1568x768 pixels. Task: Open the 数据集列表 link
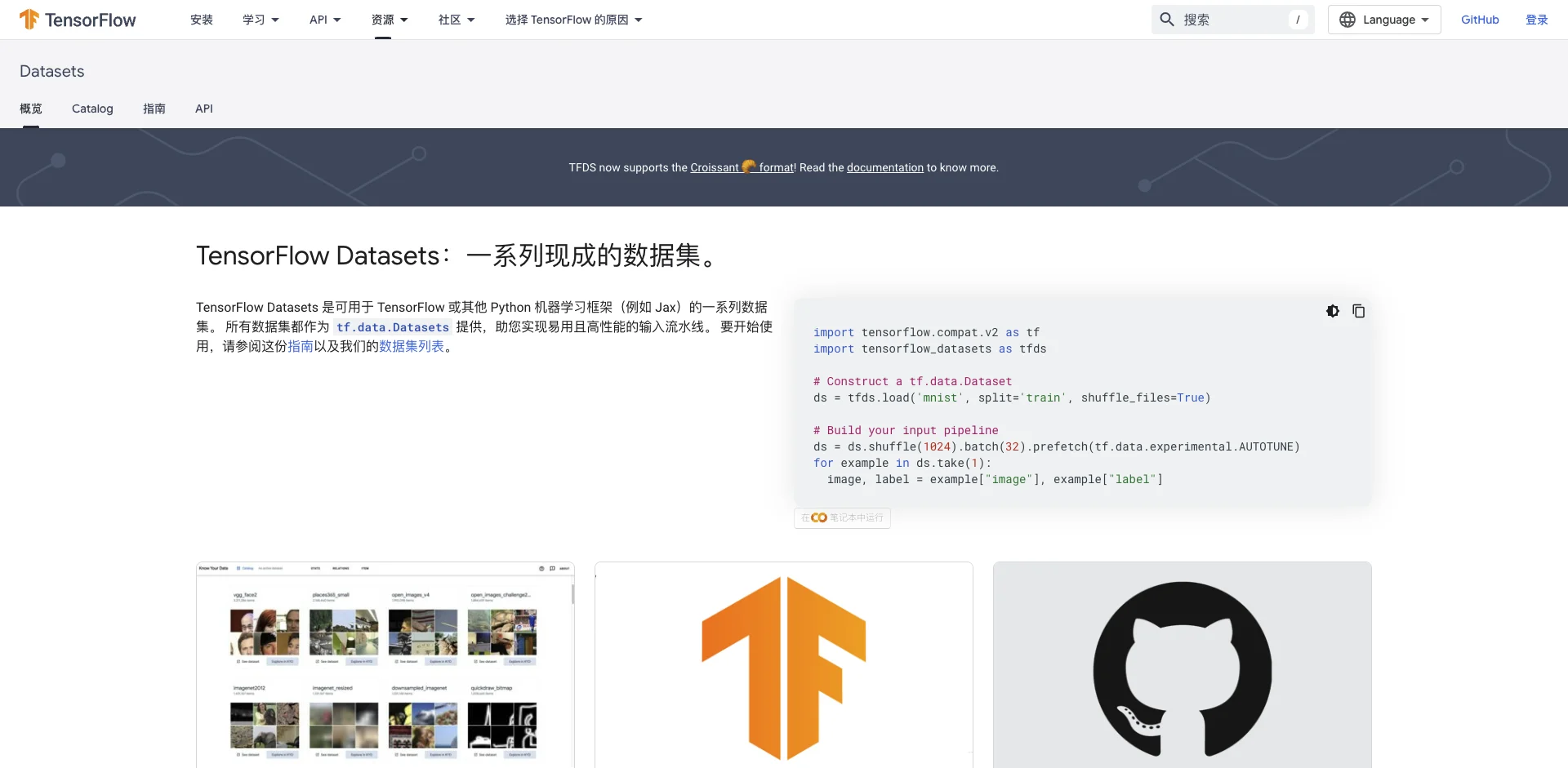click(x=412, y=346)
